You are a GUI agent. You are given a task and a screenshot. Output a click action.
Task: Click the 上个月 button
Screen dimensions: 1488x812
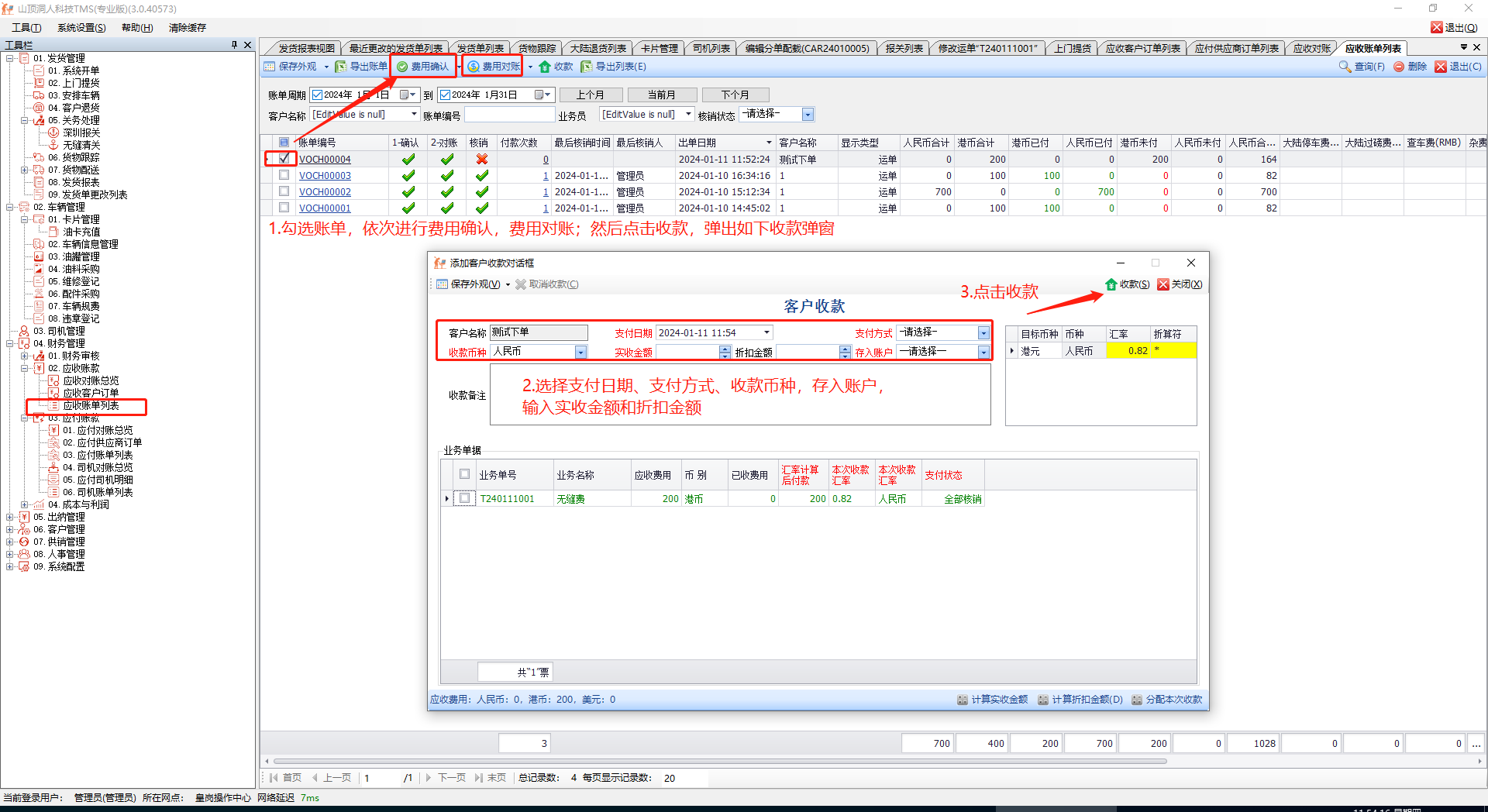point(590,95)
